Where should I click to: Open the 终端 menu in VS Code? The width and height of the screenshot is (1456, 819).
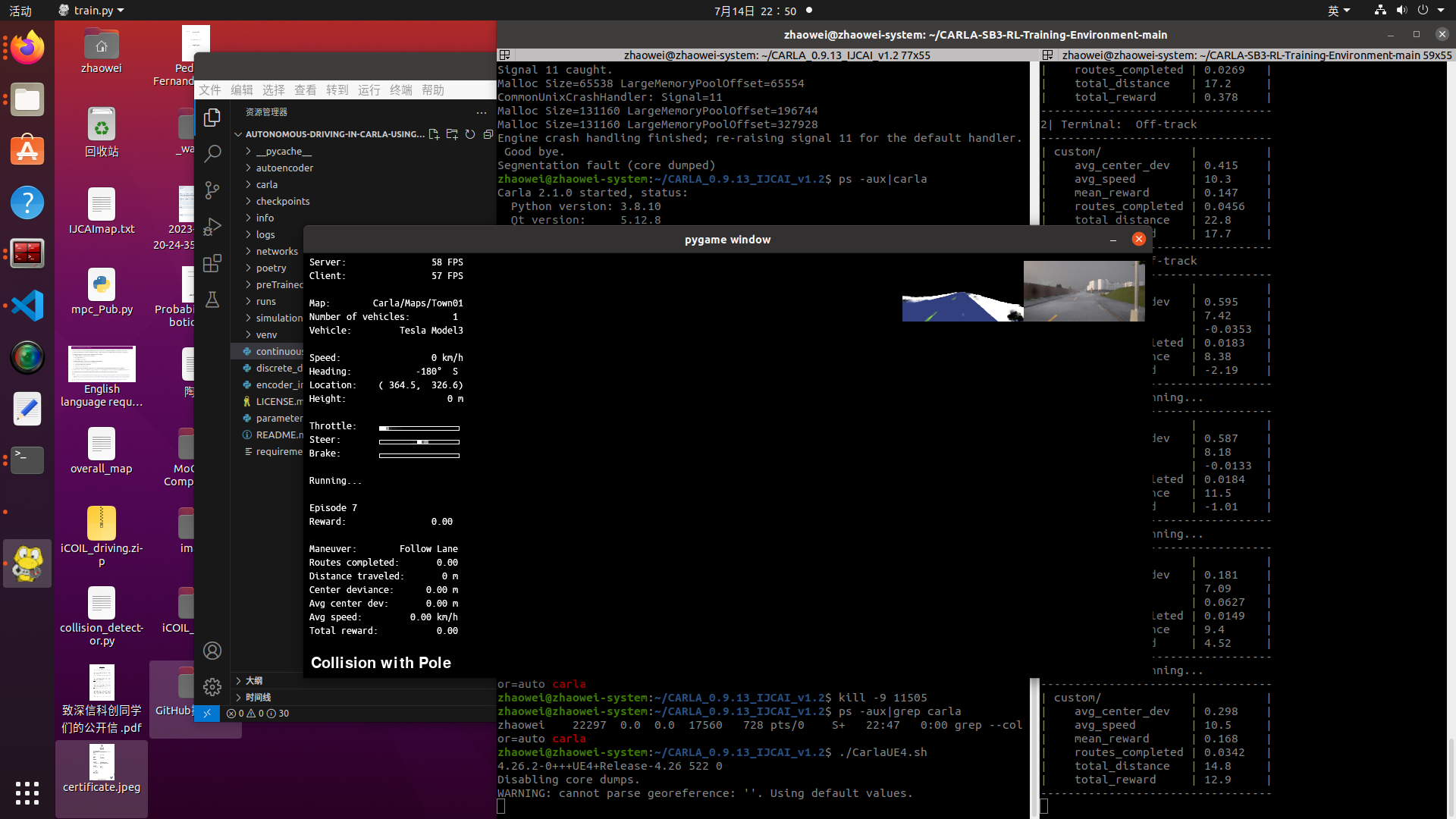coord(400,89)
